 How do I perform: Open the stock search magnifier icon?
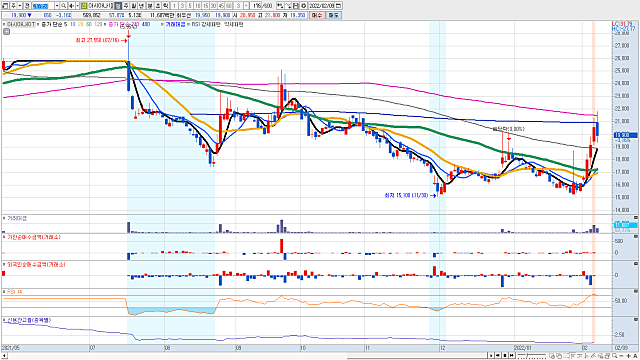64,6
